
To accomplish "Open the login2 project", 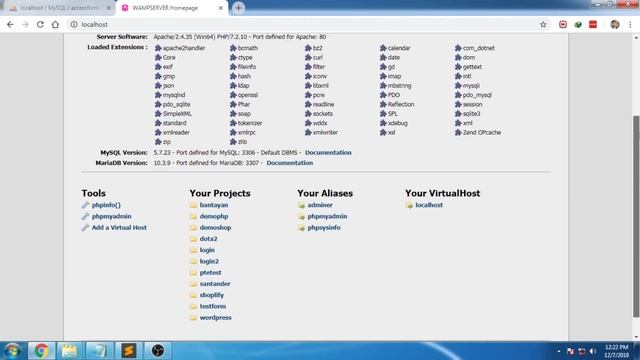I will (209, 261).
